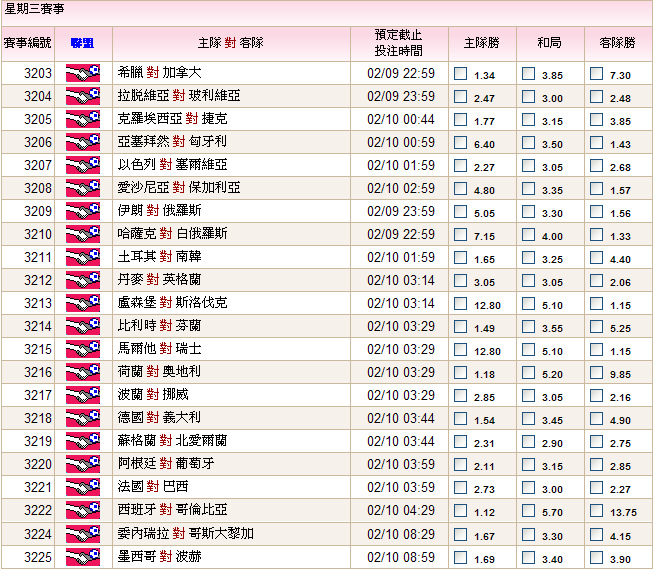Open league icon for match 3209
The width and height of the screenshot is (655, 571).
click(x=83, y=211)
